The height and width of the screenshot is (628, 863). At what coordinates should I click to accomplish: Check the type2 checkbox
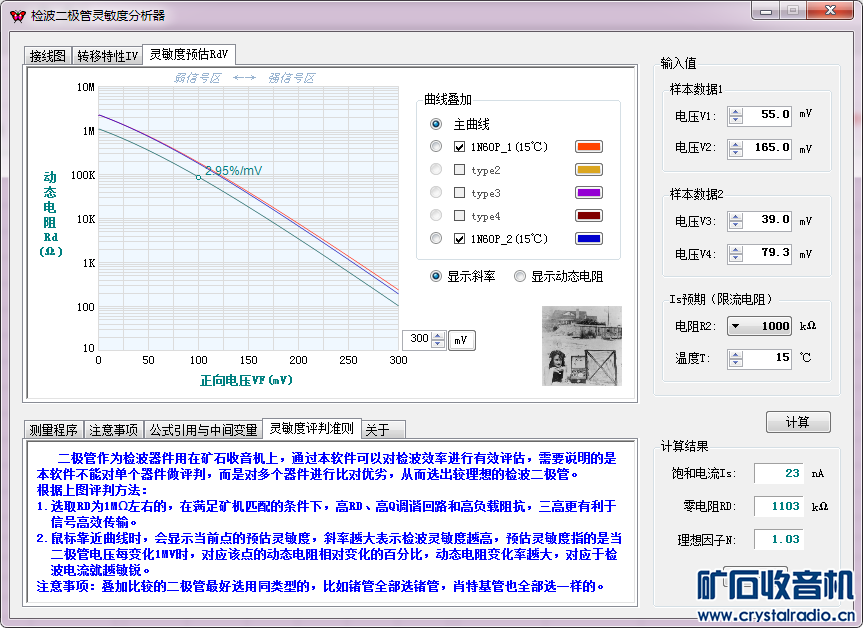point(460,170)
